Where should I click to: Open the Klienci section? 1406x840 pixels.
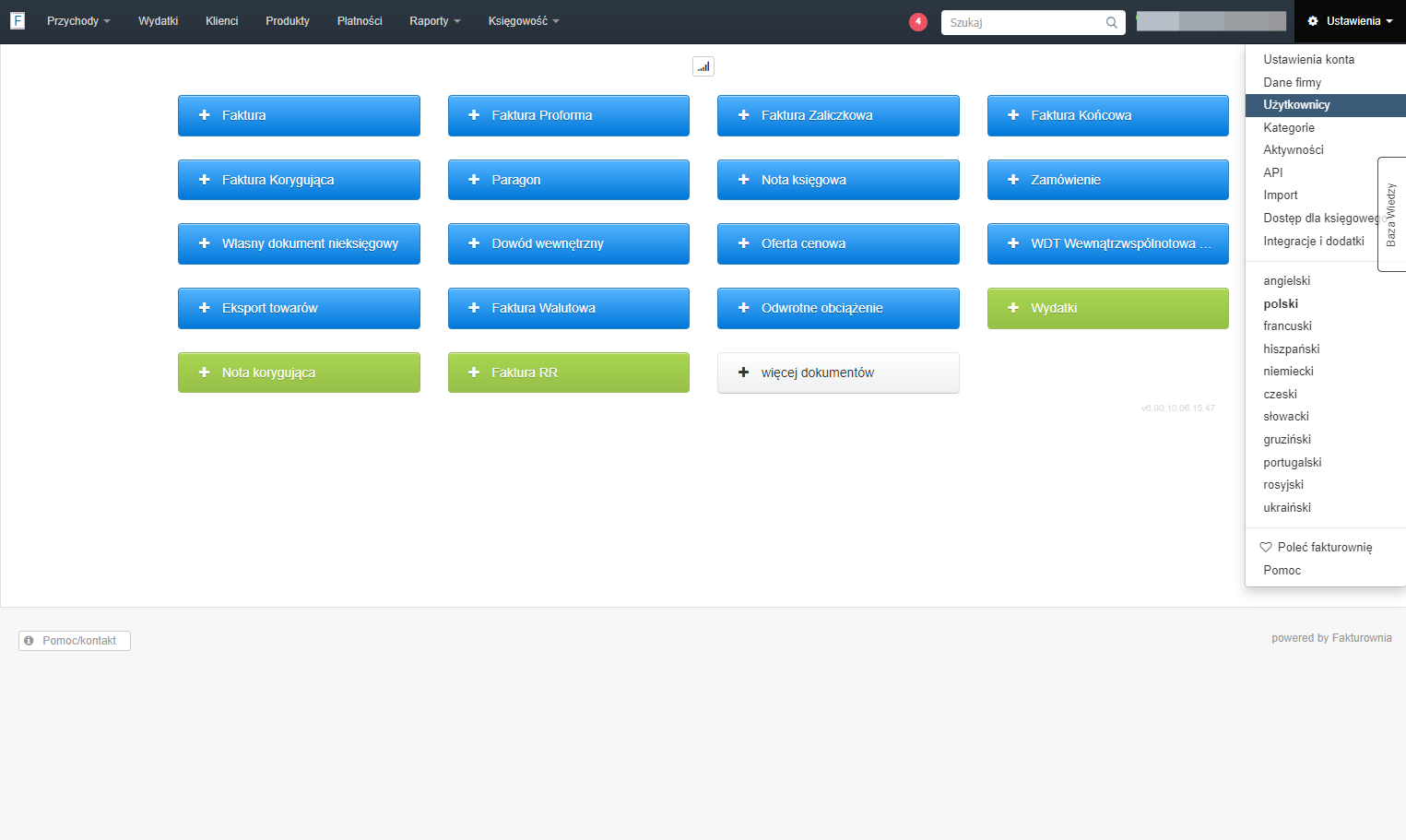pos(222,21)
